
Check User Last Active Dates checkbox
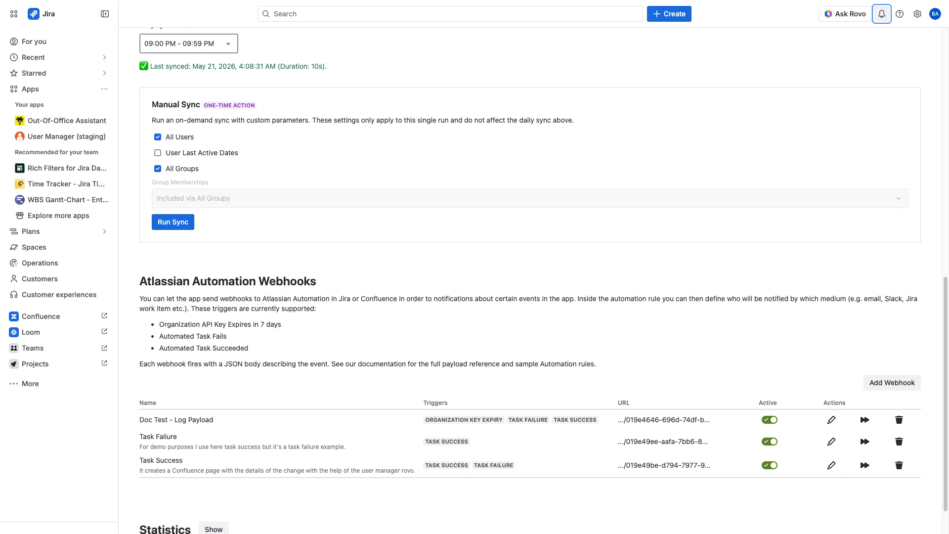(x=157, y=153)
